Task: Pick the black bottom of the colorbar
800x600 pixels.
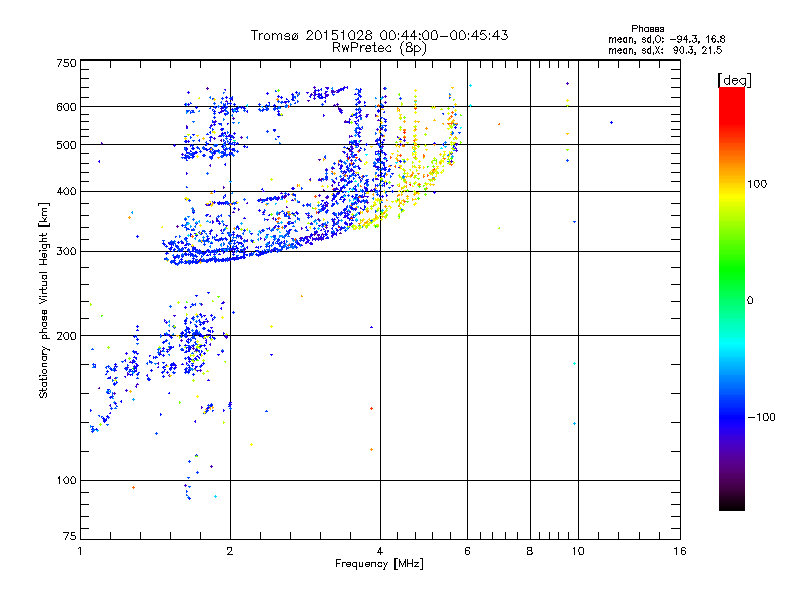Action: [732, 506]
